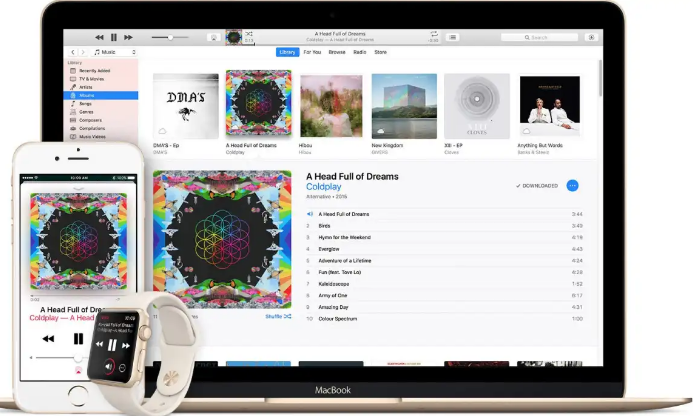Pause playback in iTunes toolbar
693x416 pixels.
(114, 38)
